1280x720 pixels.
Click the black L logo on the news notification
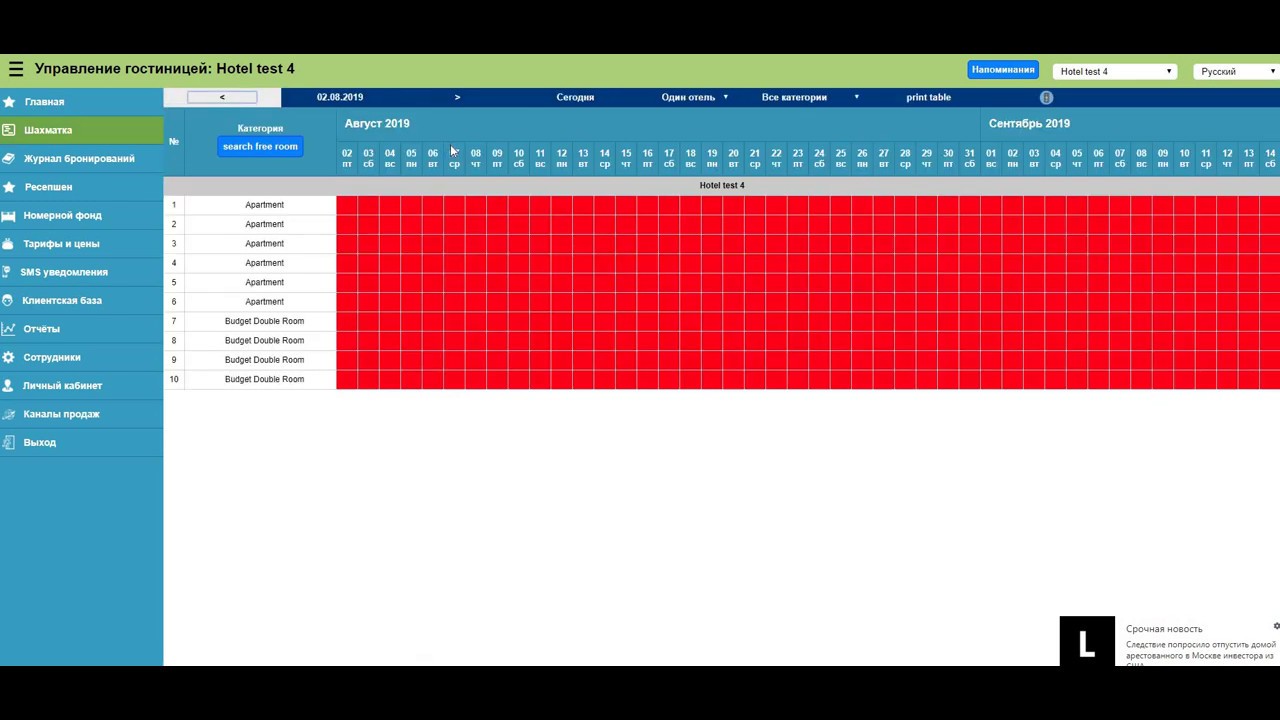[1087, 641]
